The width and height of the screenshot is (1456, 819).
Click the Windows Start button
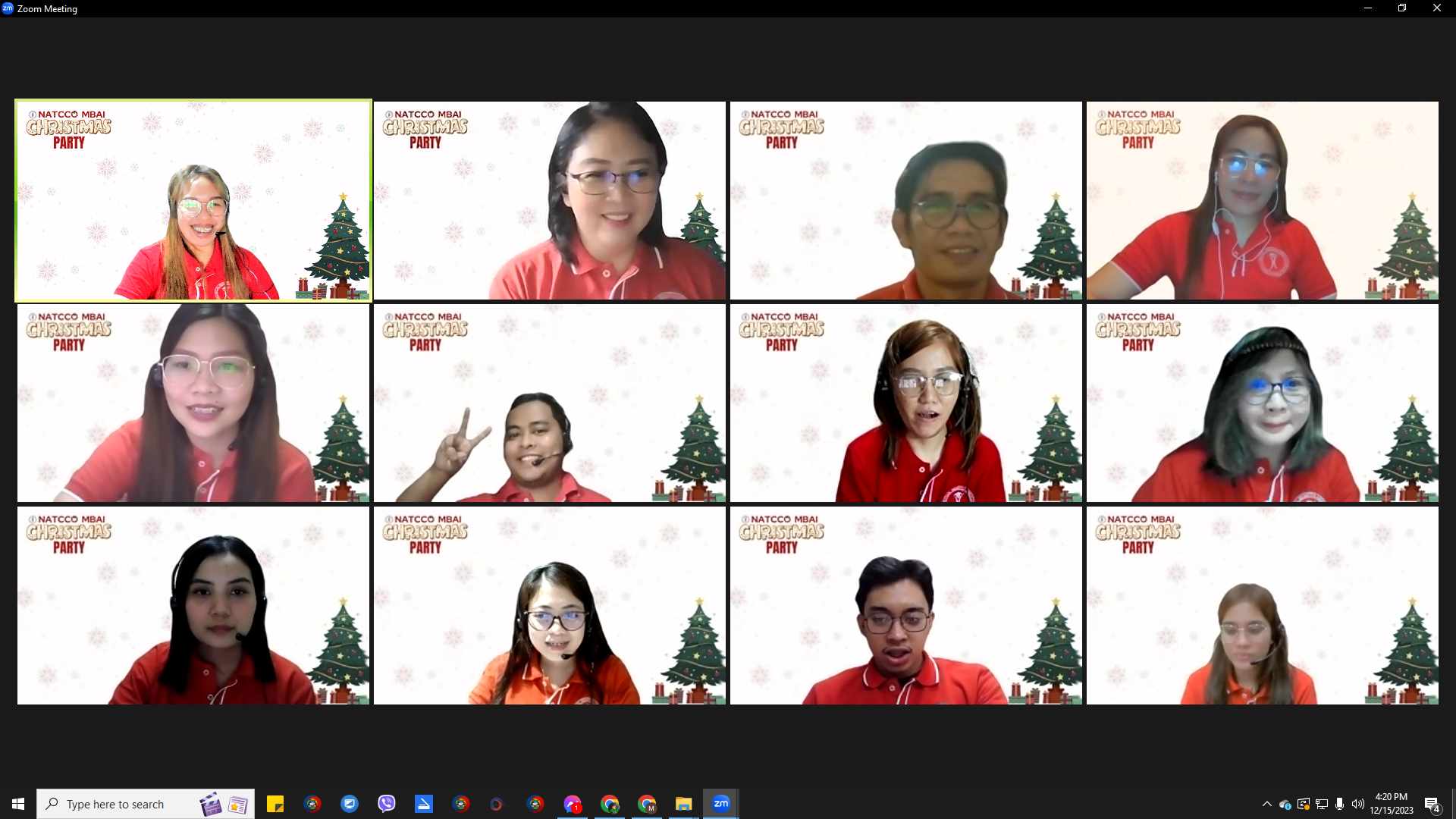(x=18, y=804)
